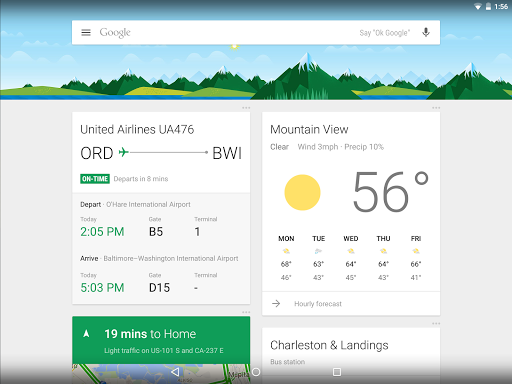This screenshot has width=512, height=384.
Task: Select Friday's forecast column
Action: [x=416, y=258]
